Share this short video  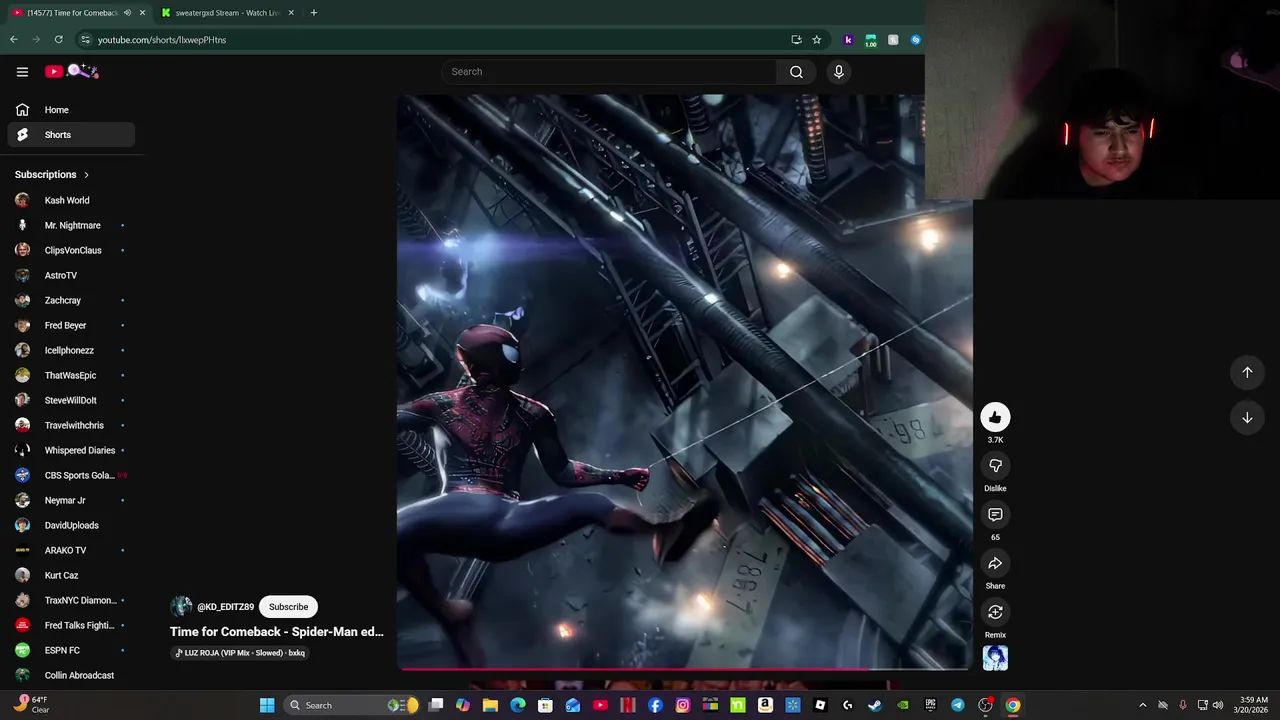[995, 564]
